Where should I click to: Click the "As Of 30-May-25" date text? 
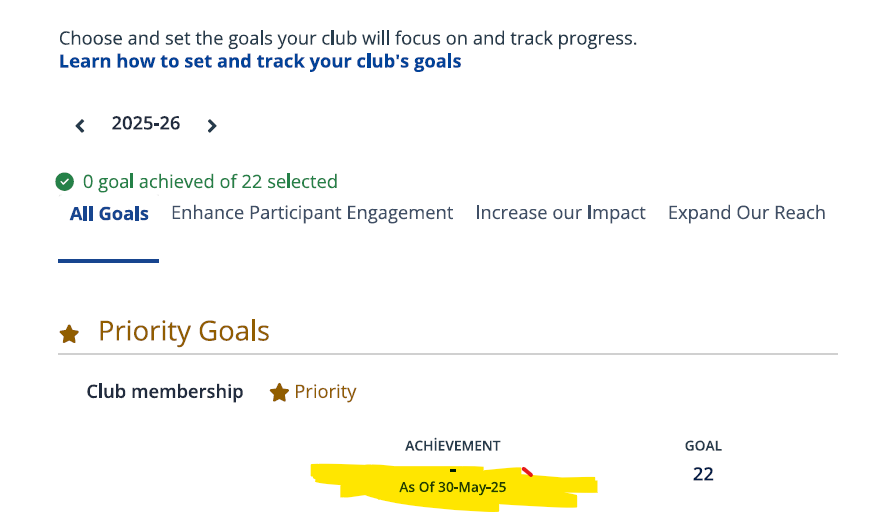pos(452,488)
